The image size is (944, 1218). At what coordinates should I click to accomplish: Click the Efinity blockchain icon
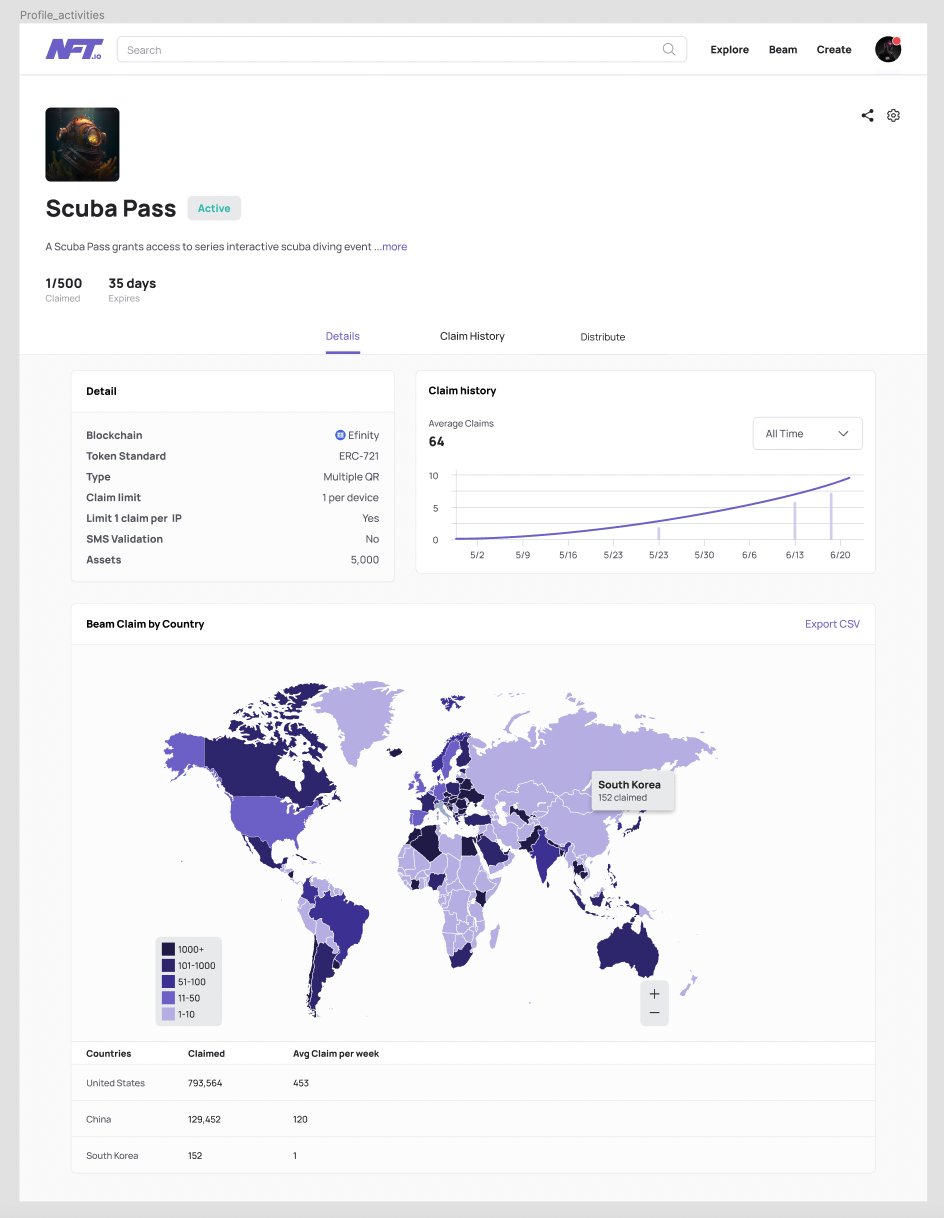click(340, 435)
